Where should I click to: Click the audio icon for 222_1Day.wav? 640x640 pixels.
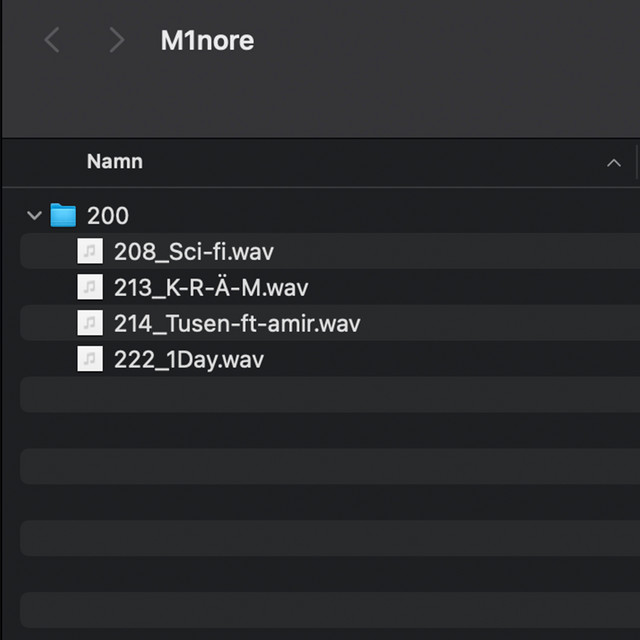coord(90,360)
